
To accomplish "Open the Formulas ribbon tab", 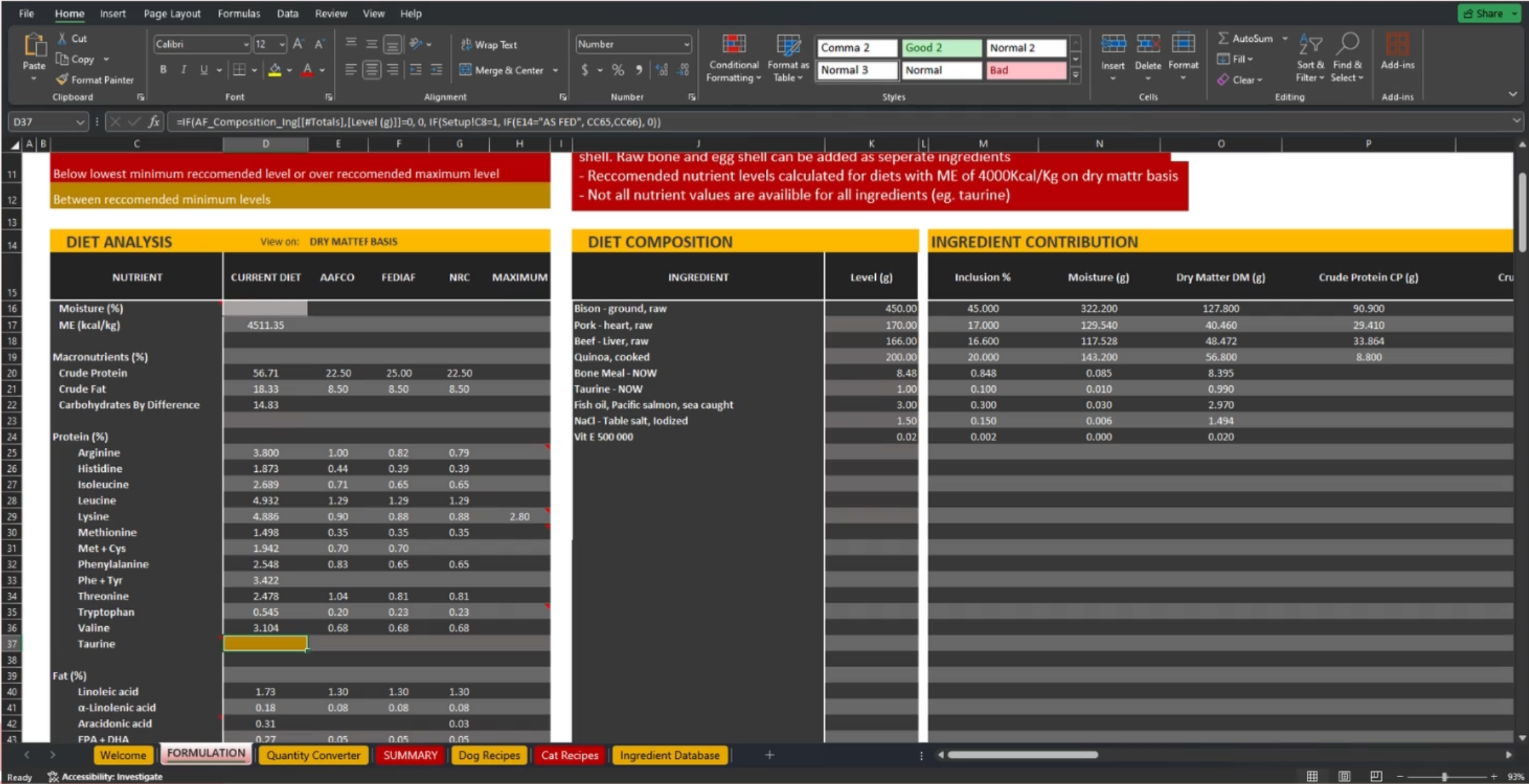I will [x=238, y=13].
